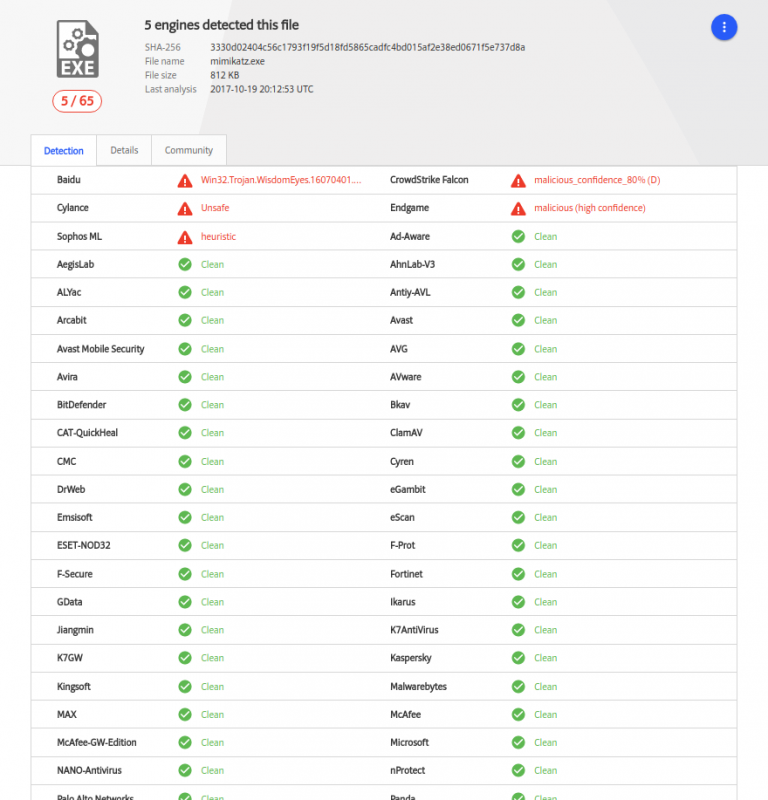Open the blue three-dot options menu

coord(724,28)
